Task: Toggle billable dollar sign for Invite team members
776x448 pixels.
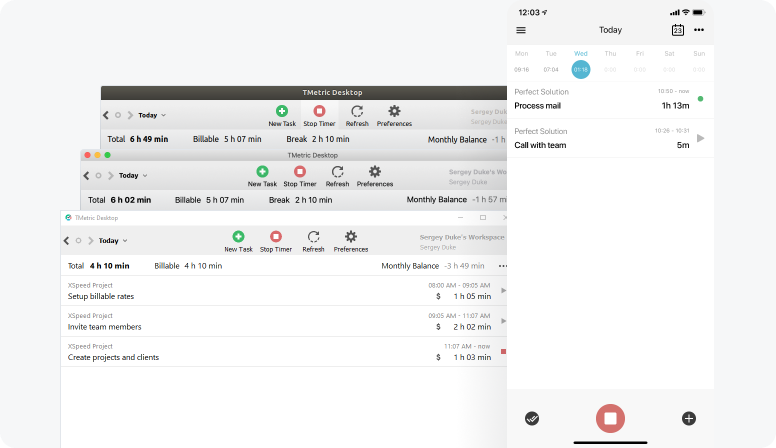Action: 438,327
